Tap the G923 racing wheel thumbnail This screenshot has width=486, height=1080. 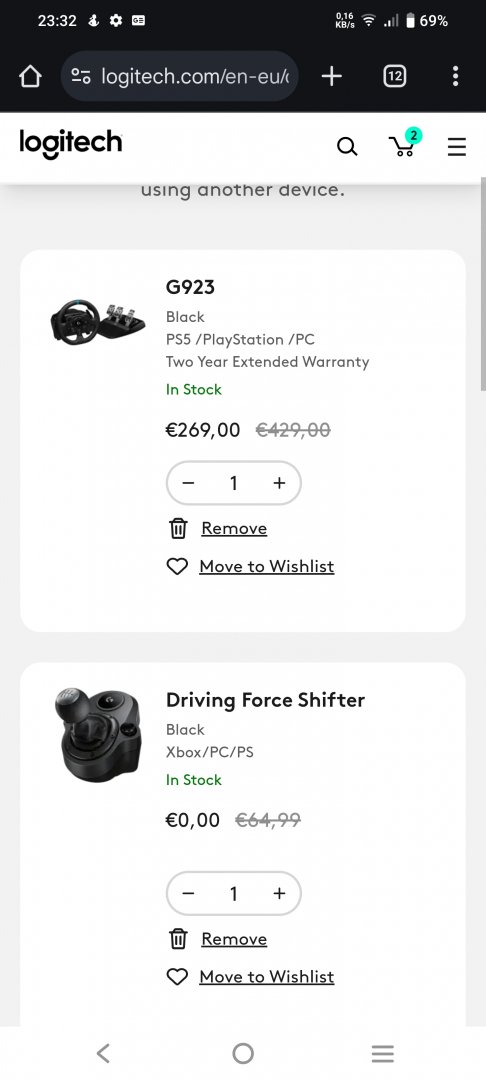coord(97,322)
